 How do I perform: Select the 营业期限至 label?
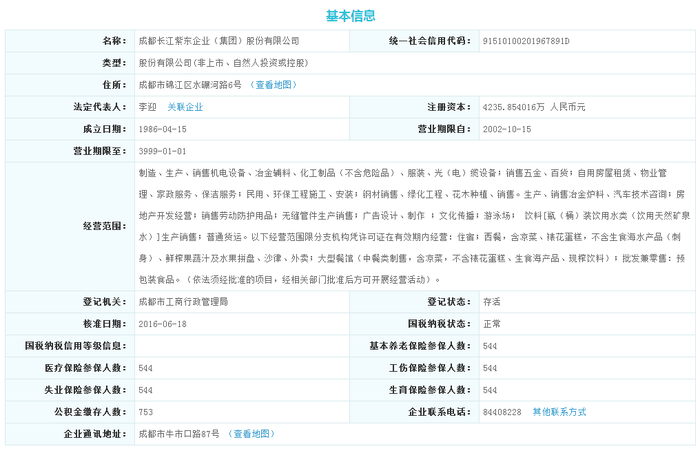tap(100, 151)
